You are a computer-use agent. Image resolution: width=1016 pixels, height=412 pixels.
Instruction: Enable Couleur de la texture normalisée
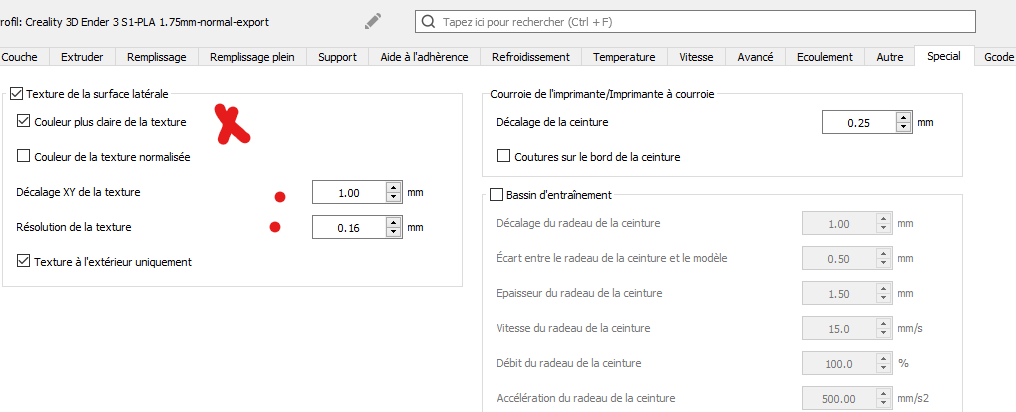pos(23,156)
